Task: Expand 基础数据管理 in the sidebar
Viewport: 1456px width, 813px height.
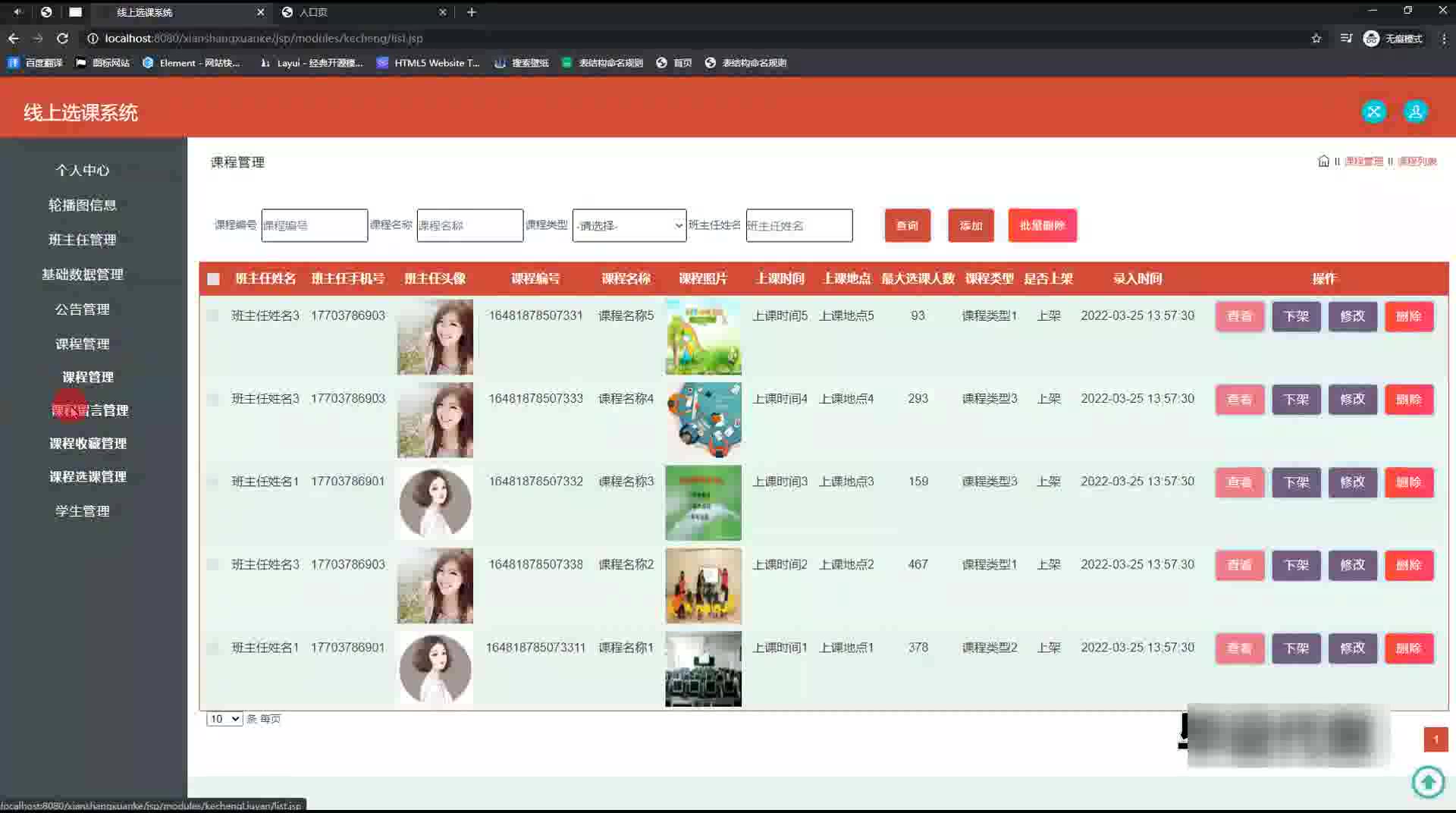Action: [x=82, y=275]
